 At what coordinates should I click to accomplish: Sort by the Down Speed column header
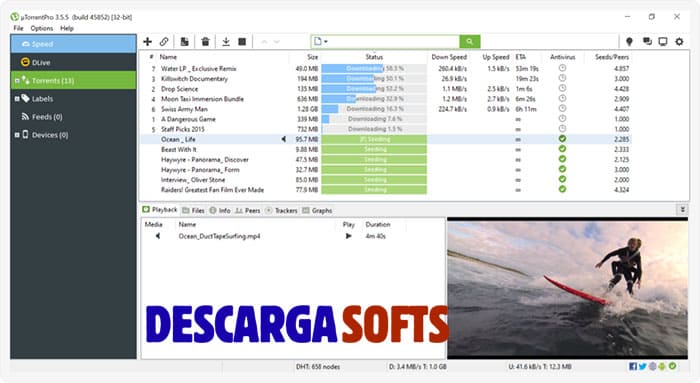tap(449, 57)
